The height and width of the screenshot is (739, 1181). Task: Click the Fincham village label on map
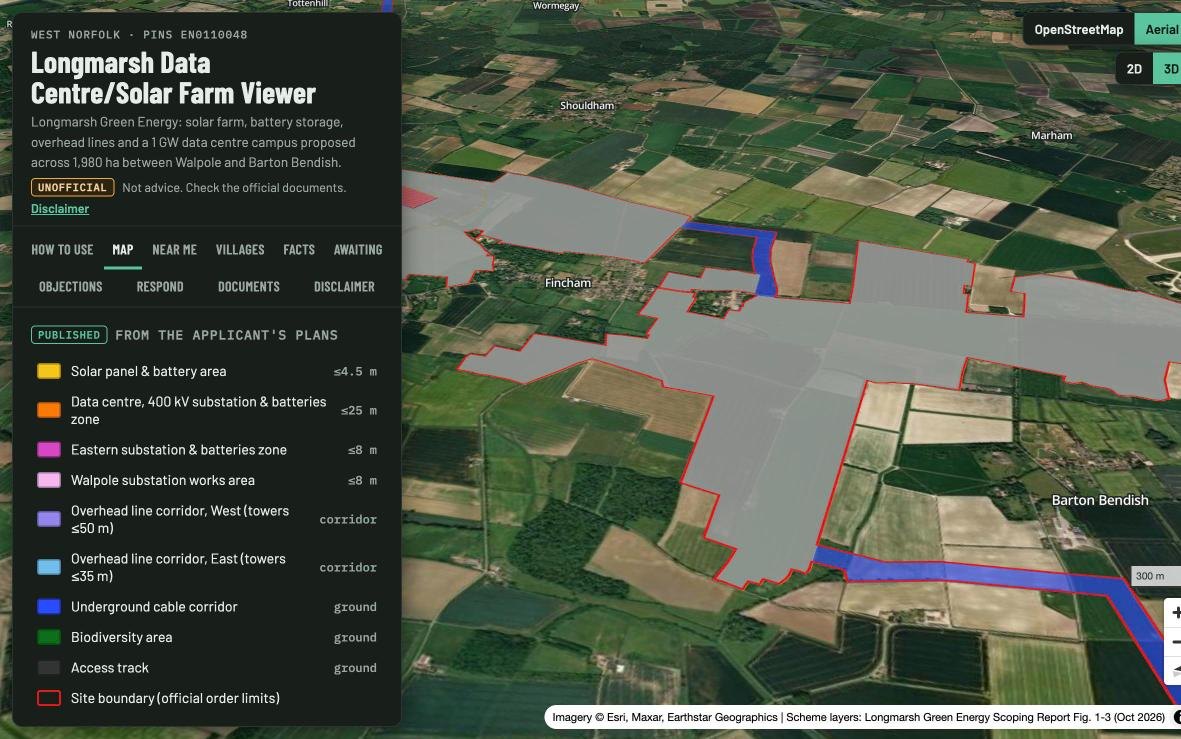[568, 282]
